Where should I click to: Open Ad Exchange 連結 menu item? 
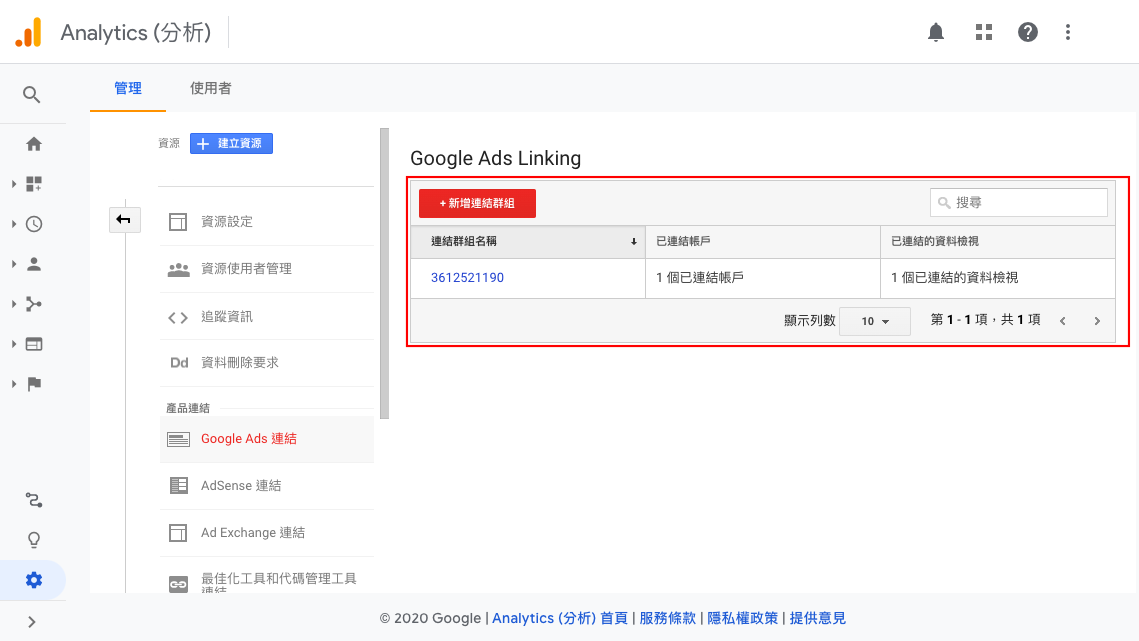(x=267, y=533)
